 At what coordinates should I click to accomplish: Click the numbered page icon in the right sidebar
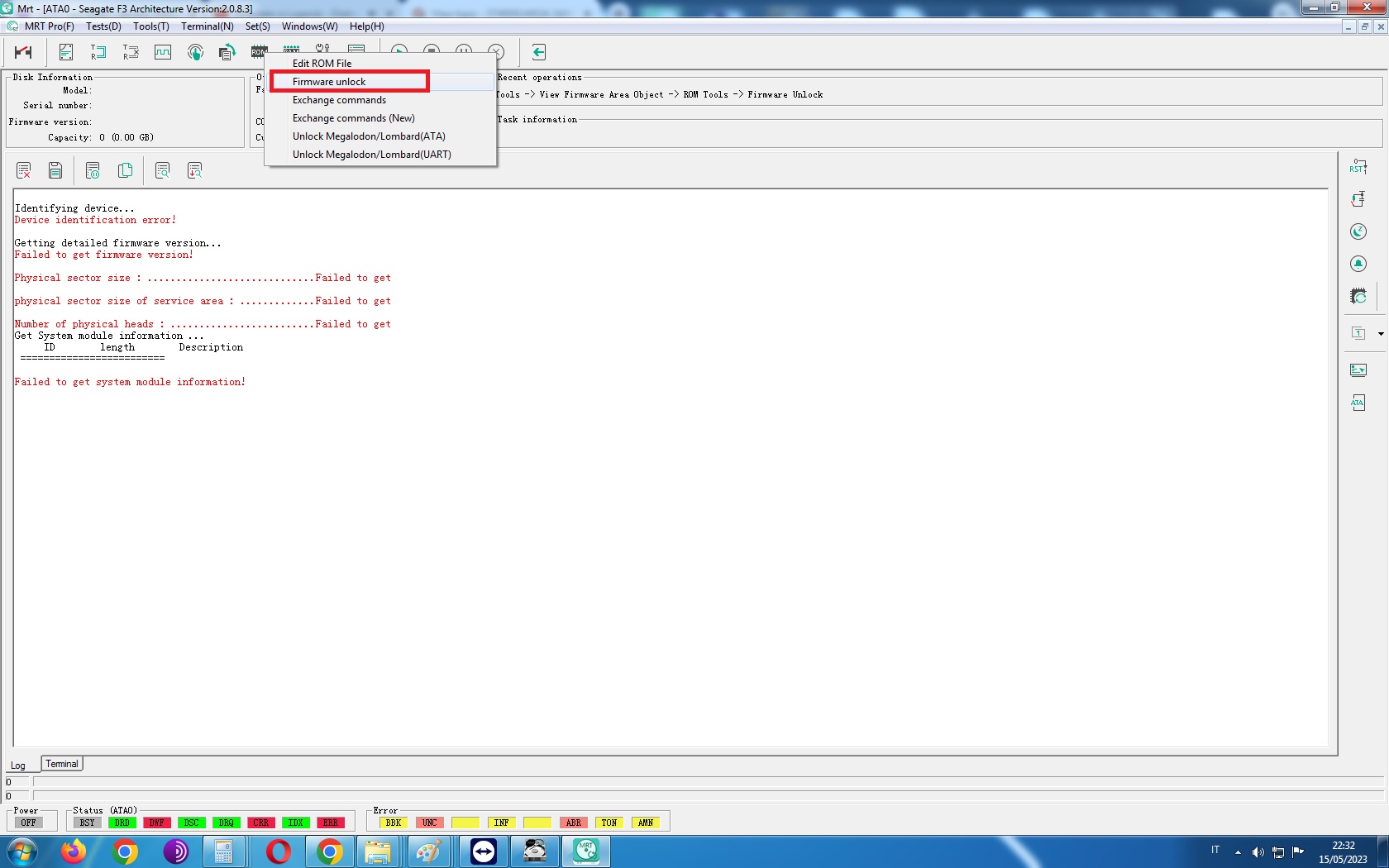pos(1358,333)
